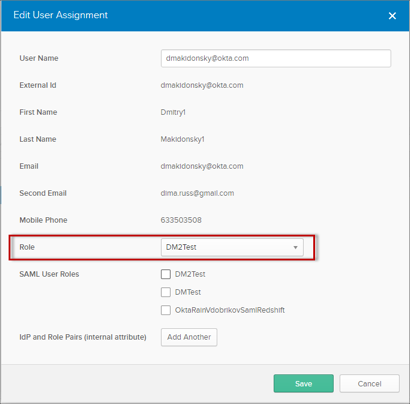Check the DM2Test SAML role checkbox
This screenshot has height=404, width=410.
(166, 274)
